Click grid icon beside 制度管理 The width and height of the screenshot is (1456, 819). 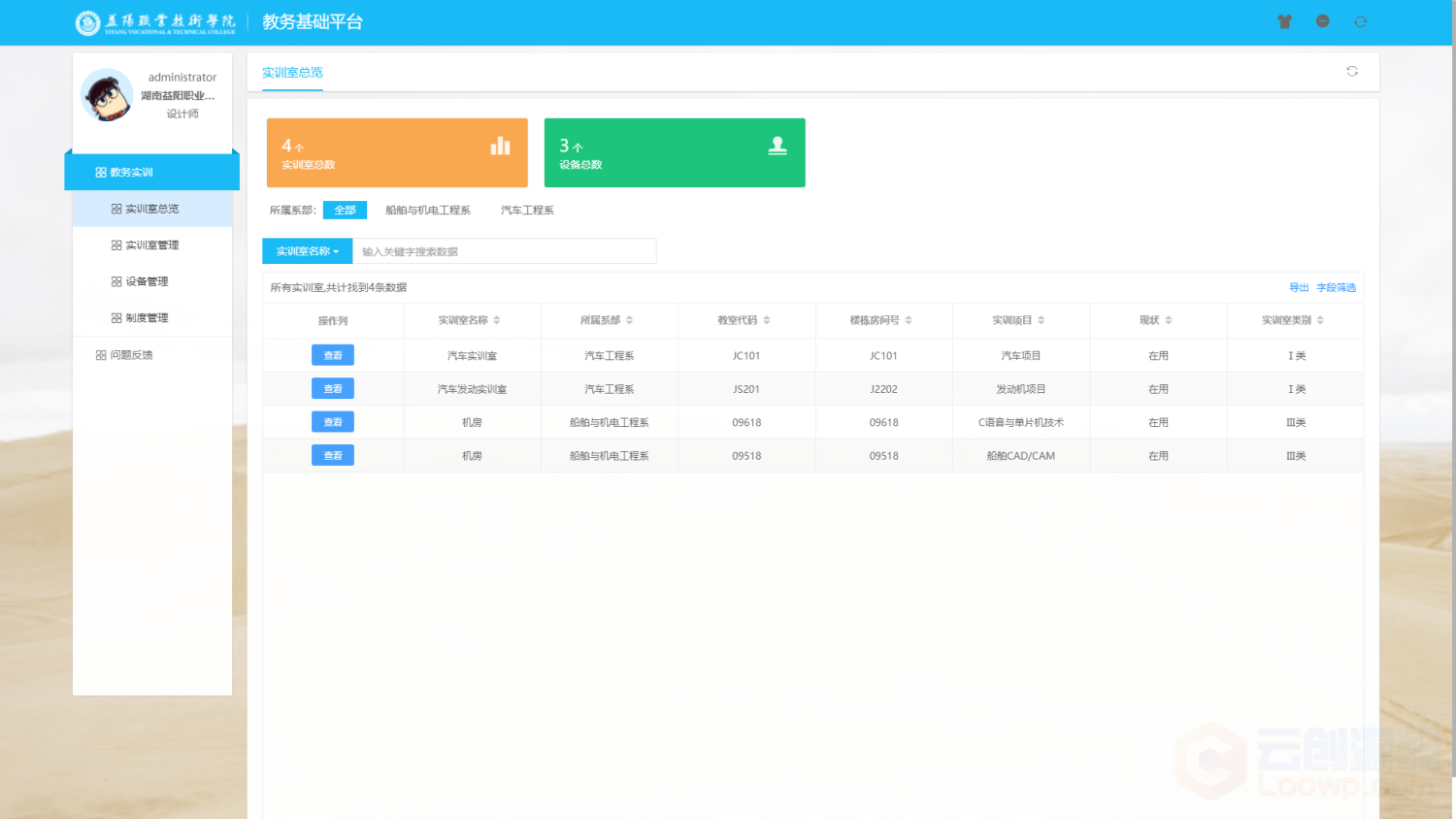click(116, 318)
